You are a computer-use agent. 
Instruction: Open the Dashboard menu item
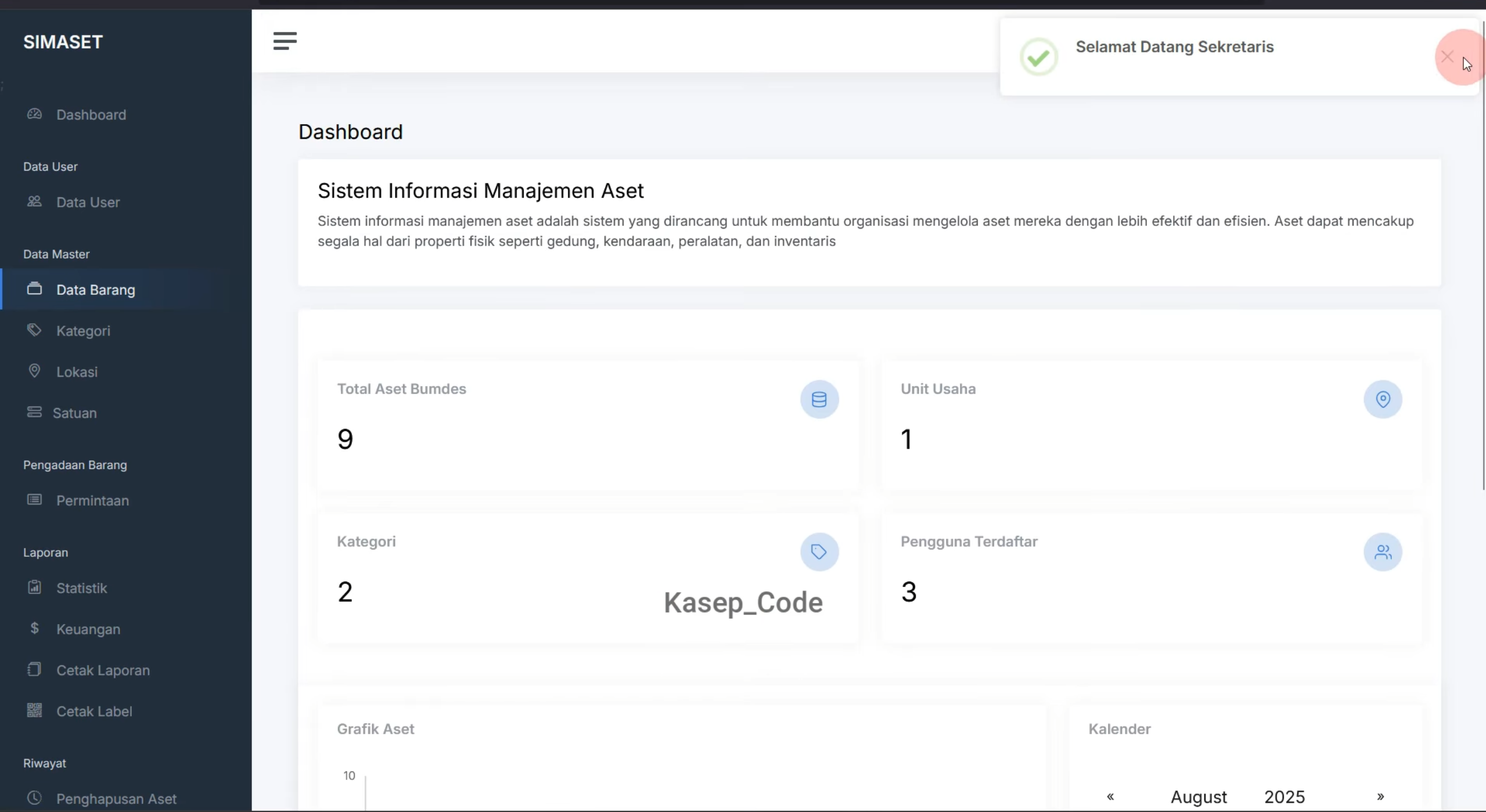[126, 114]
